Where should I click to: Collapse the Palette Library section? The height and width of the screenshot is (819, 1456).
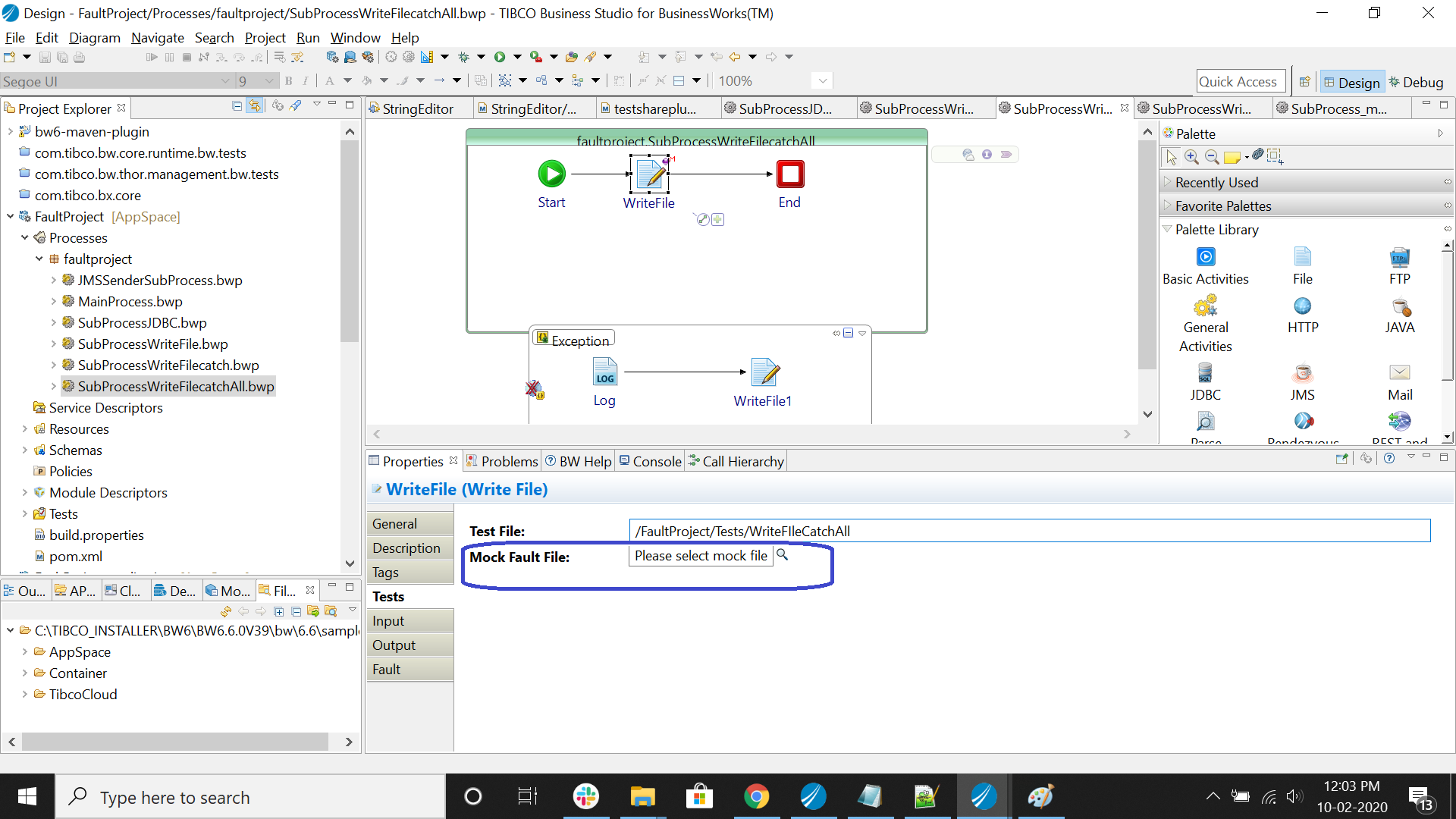click(x=1168, y=229)
